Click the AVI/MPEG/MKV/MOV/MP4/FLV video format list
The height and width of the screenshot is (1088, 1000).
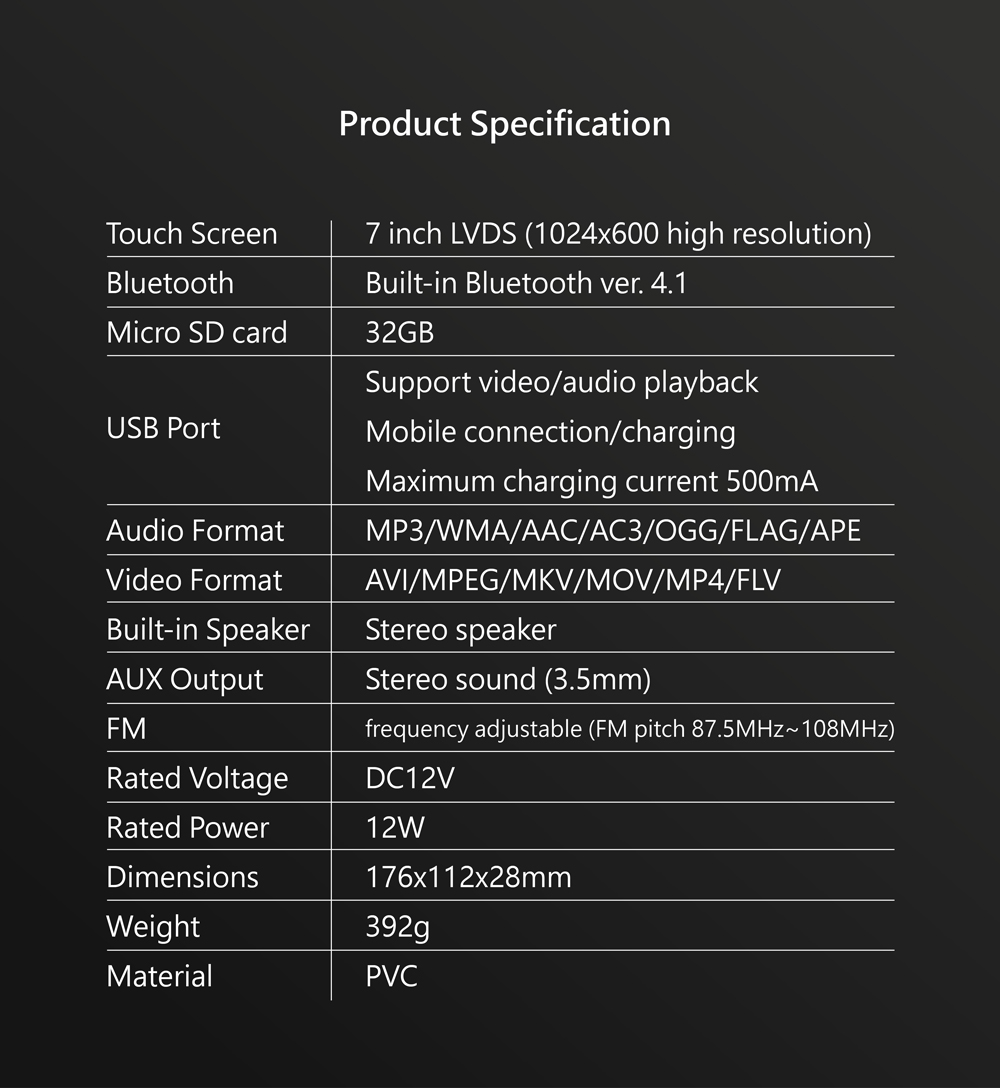pos(573,580)
